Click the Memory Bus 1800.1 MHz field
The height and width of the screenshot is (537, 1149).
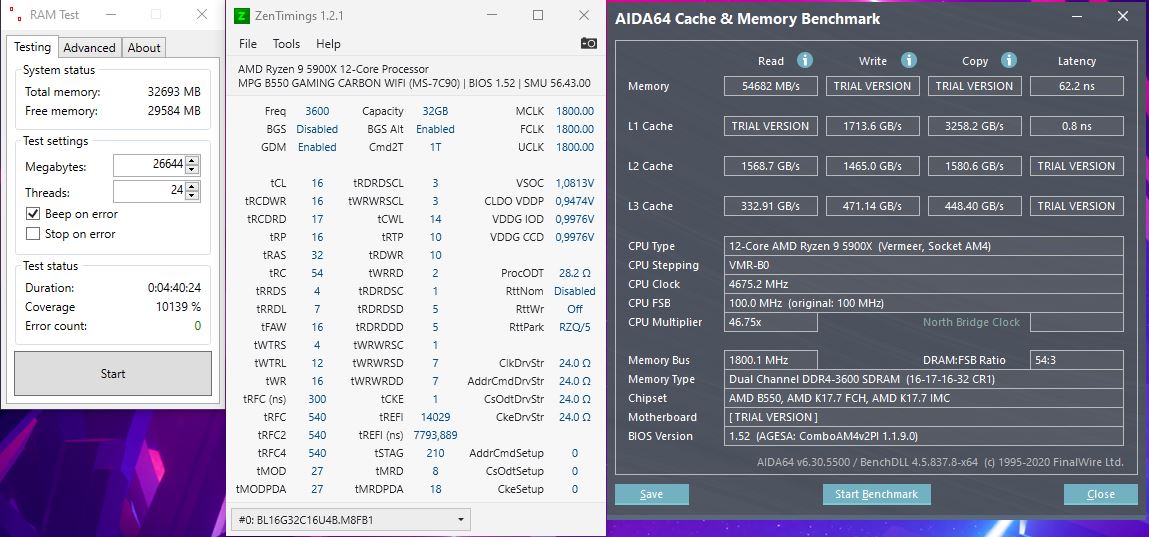point(771,360)
